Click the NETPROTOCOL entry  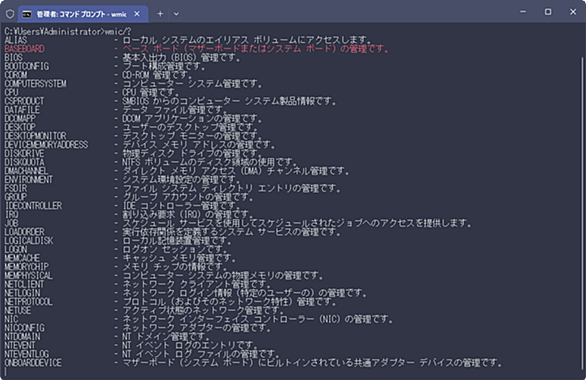29,302
